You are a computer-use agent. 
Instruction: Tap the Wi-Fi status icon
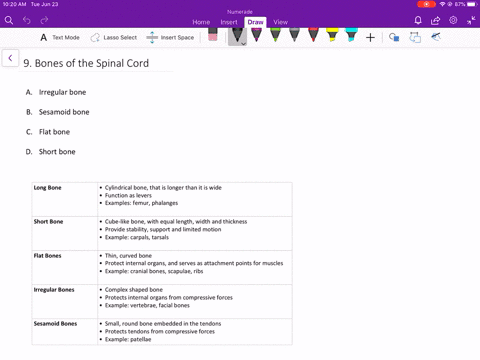coord(442,4)
